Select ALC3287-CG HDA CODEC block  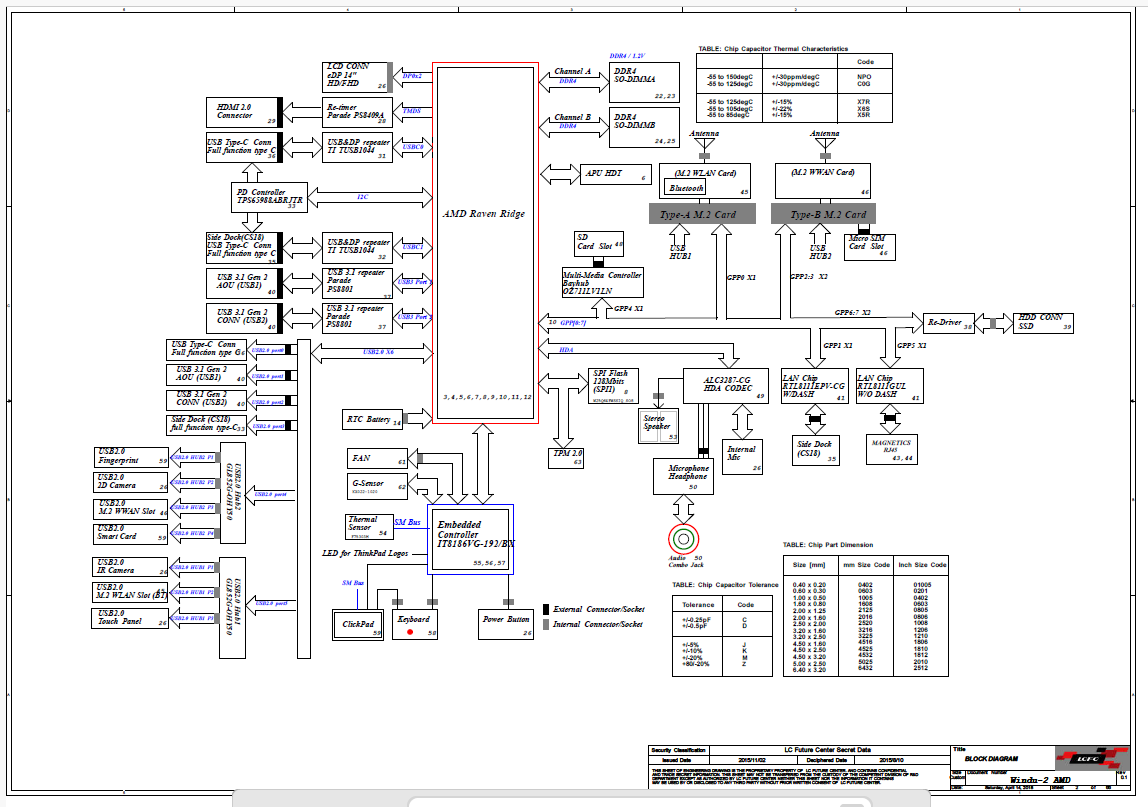(726, 386)
